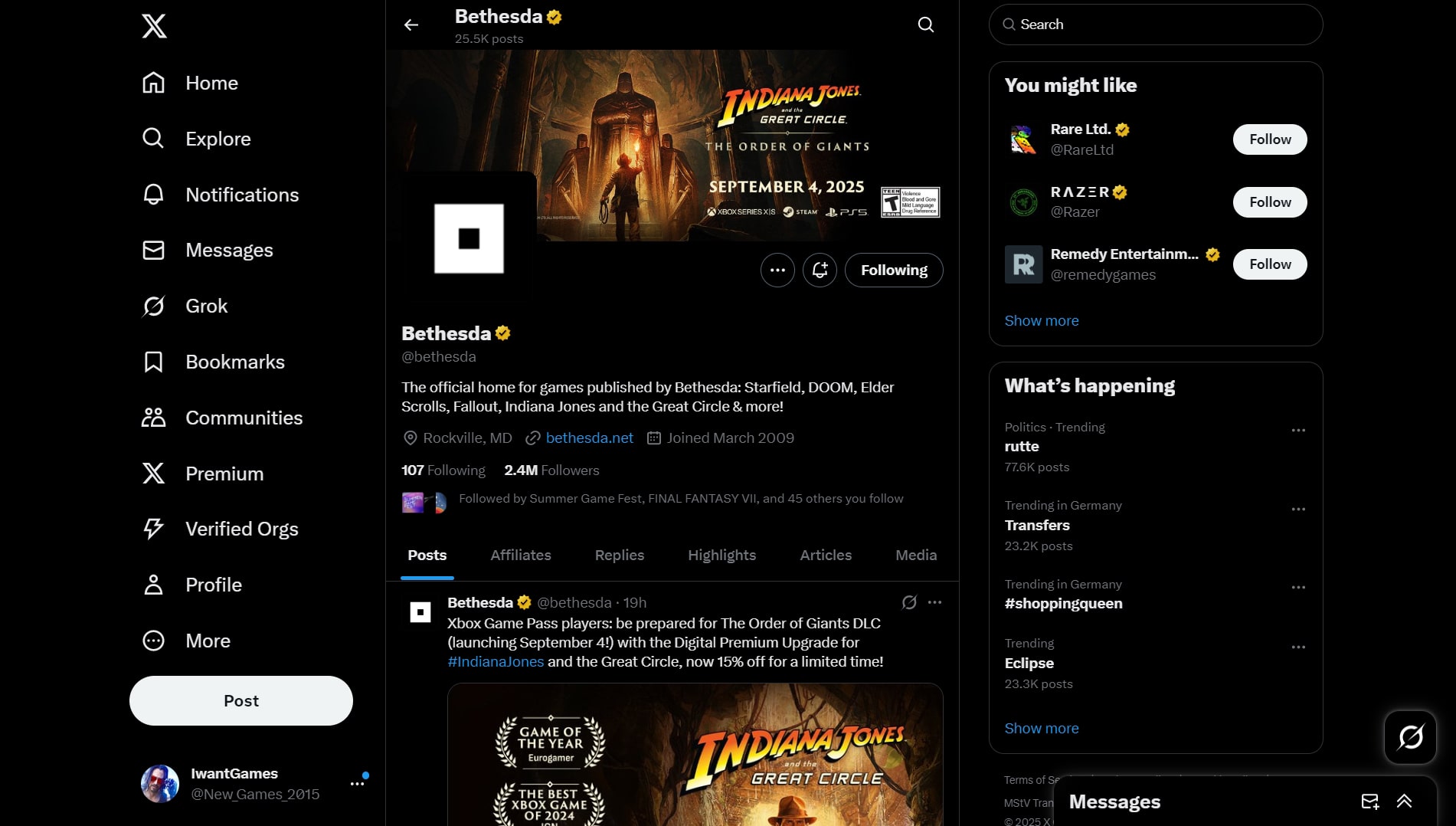Open Remedy Entertainment avatar
The width and height of the screenshot is (1456, 826).
pyautogui.click(x=1023, y=264)
